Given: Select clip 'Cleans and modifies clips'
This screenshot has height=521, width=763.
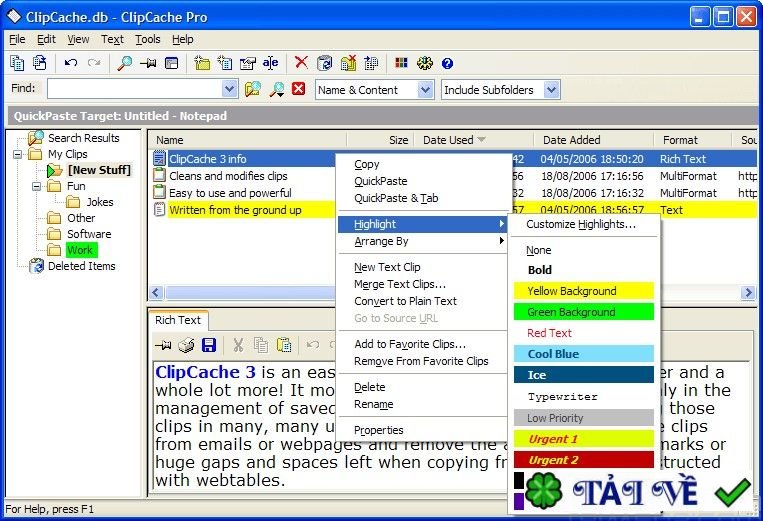Looking at the screenshot, I should (x=228, y=176).
